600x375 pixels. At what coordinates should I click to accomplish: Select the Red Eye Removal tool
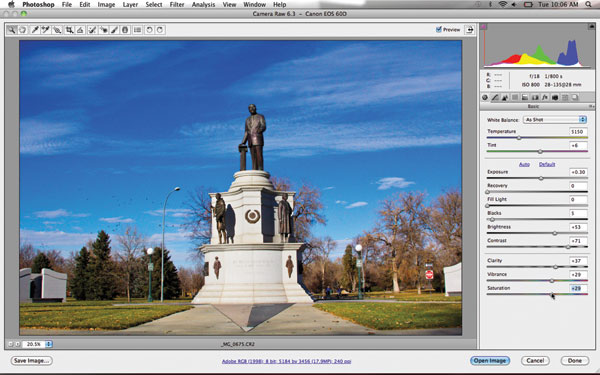click(103, 30)
